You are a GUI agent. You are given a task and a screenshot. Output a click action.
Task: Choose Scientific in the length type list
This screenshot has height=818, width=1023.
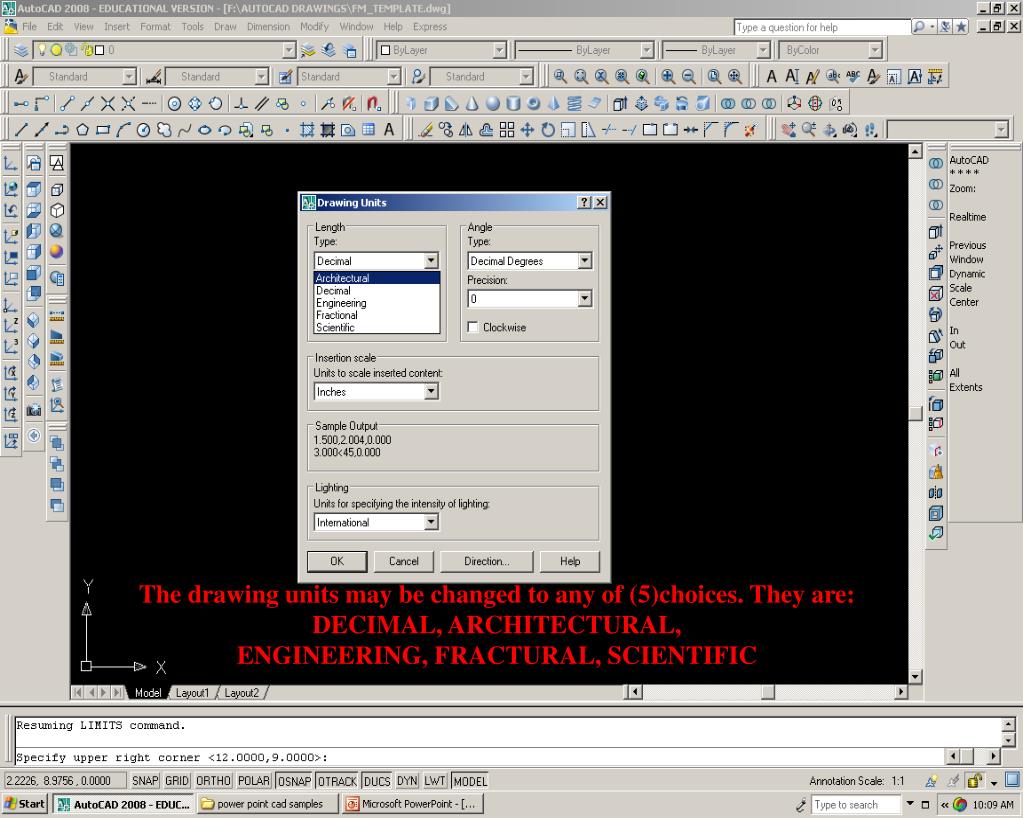376,327
